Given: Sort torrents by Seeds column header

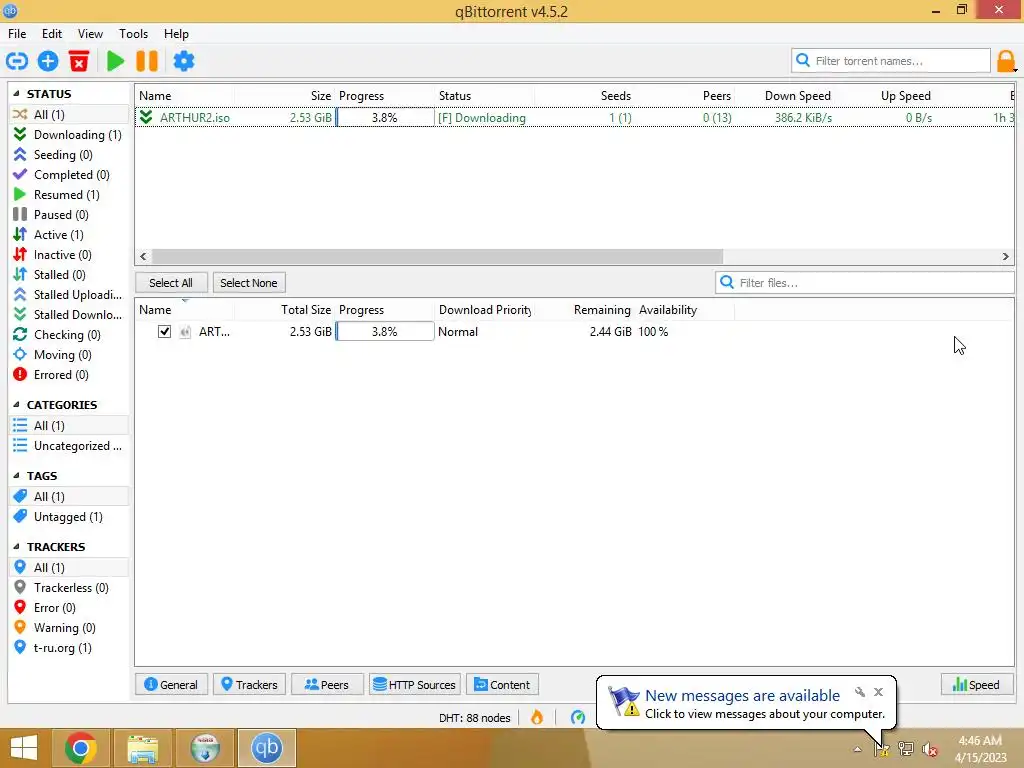Looking at the screenshot, I should coord(615,96).
